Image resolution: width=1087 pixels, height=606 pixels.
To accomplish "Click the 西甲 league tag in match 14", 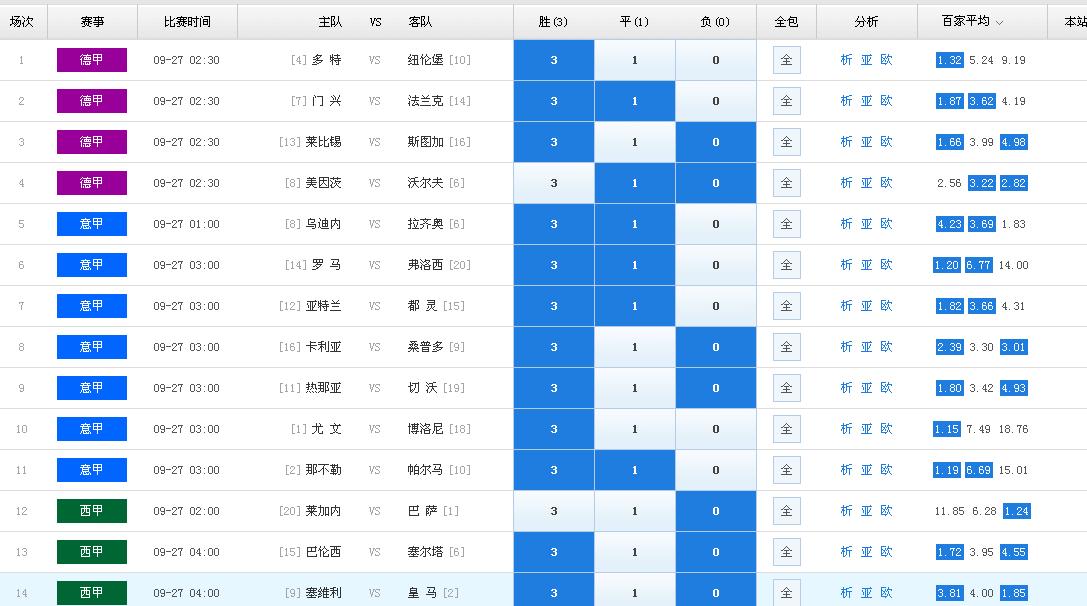I will click(x=92, y=593).
